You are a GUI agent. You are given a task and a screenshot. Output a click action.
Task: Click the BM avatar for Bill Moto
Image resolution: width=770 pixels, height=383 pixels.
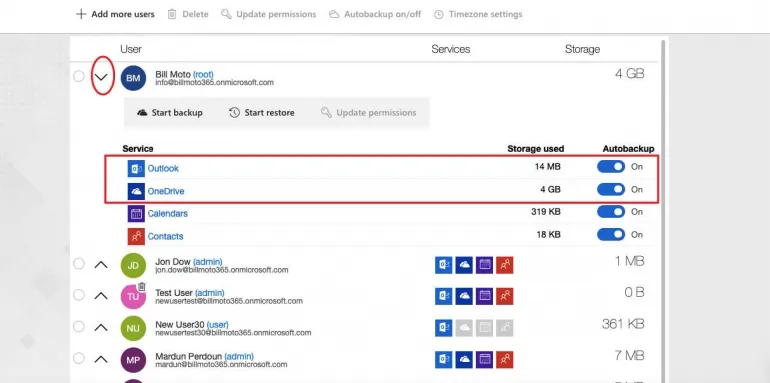click(x=133, y=78)
